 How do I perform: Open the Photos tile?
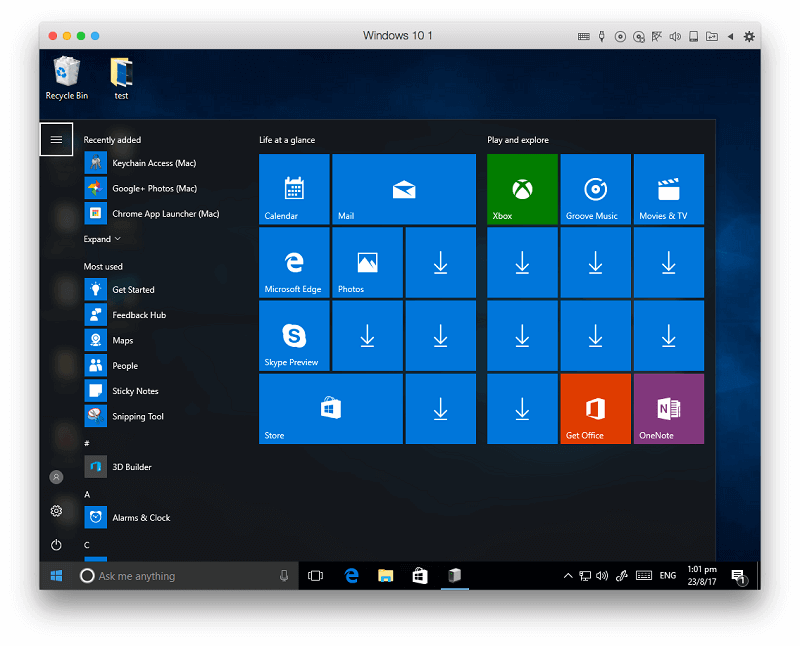pos(367,262)
